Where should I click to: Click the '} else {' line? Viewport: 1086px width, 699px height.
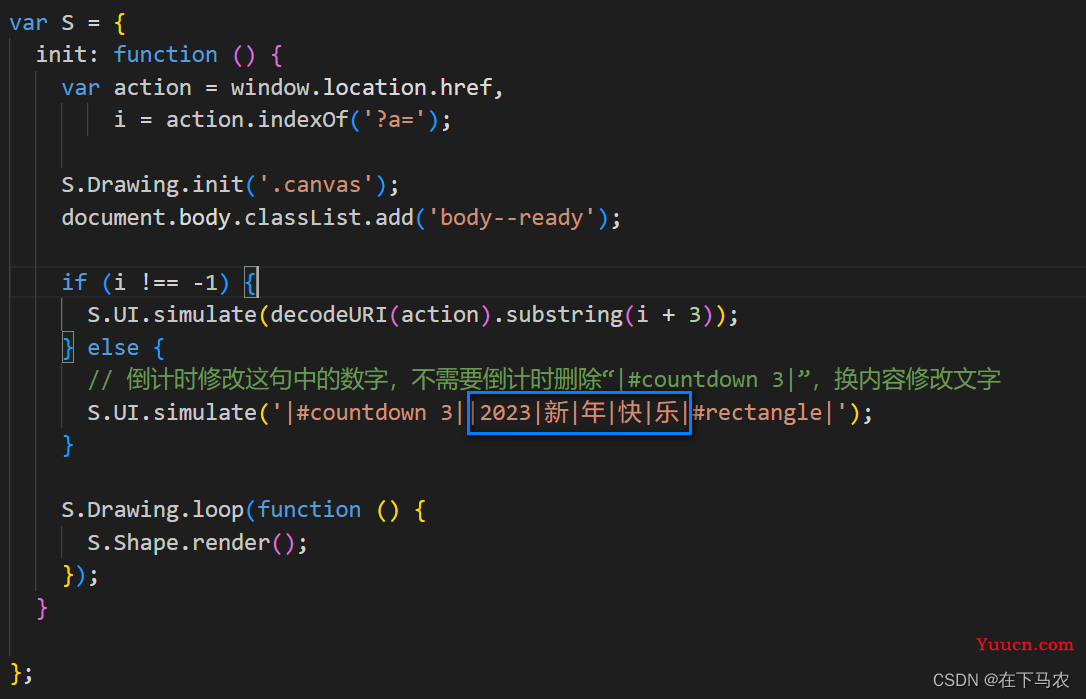coord(113,348)
